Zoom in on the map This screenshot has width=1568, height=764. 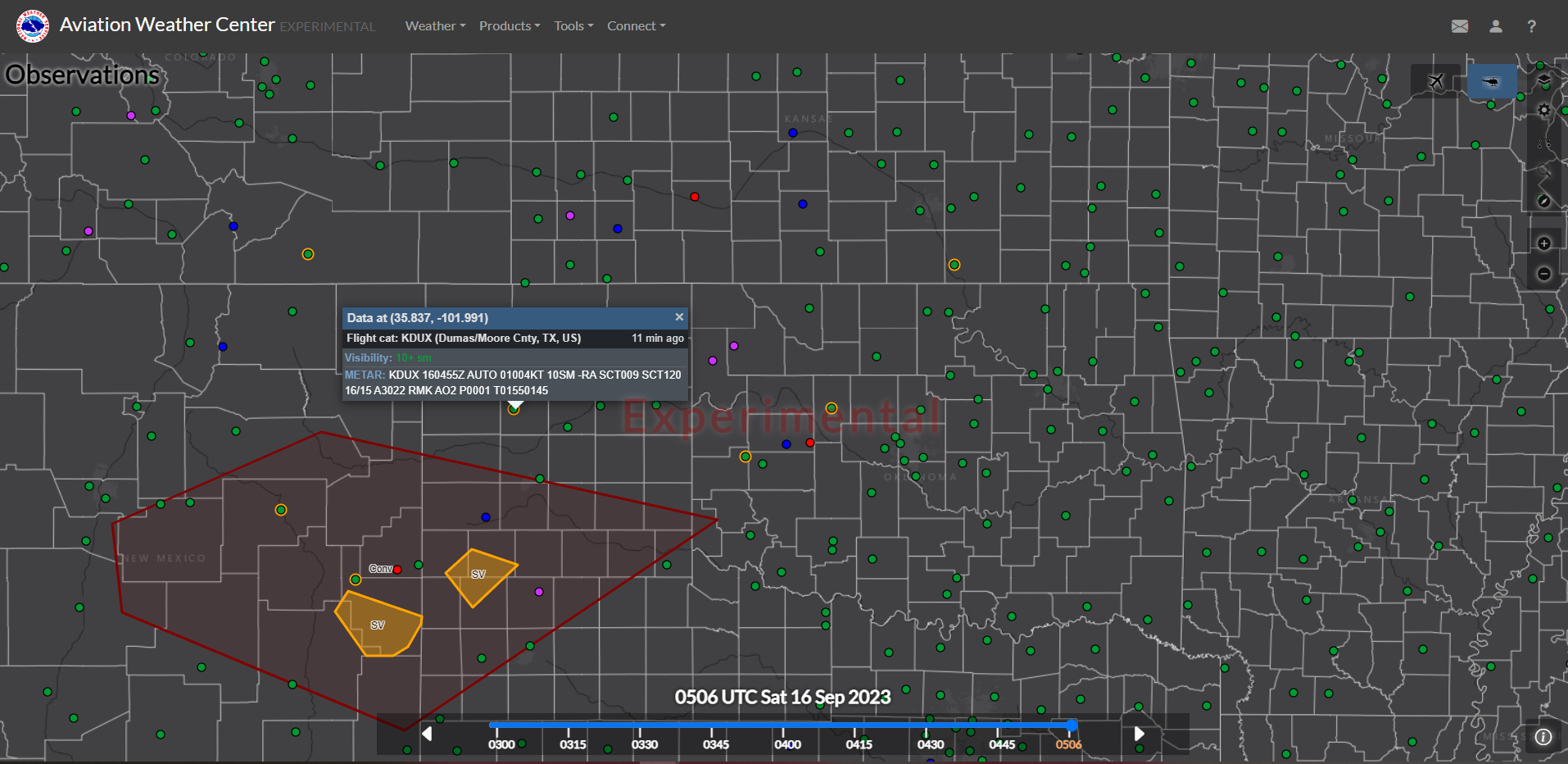(1544, 243)
